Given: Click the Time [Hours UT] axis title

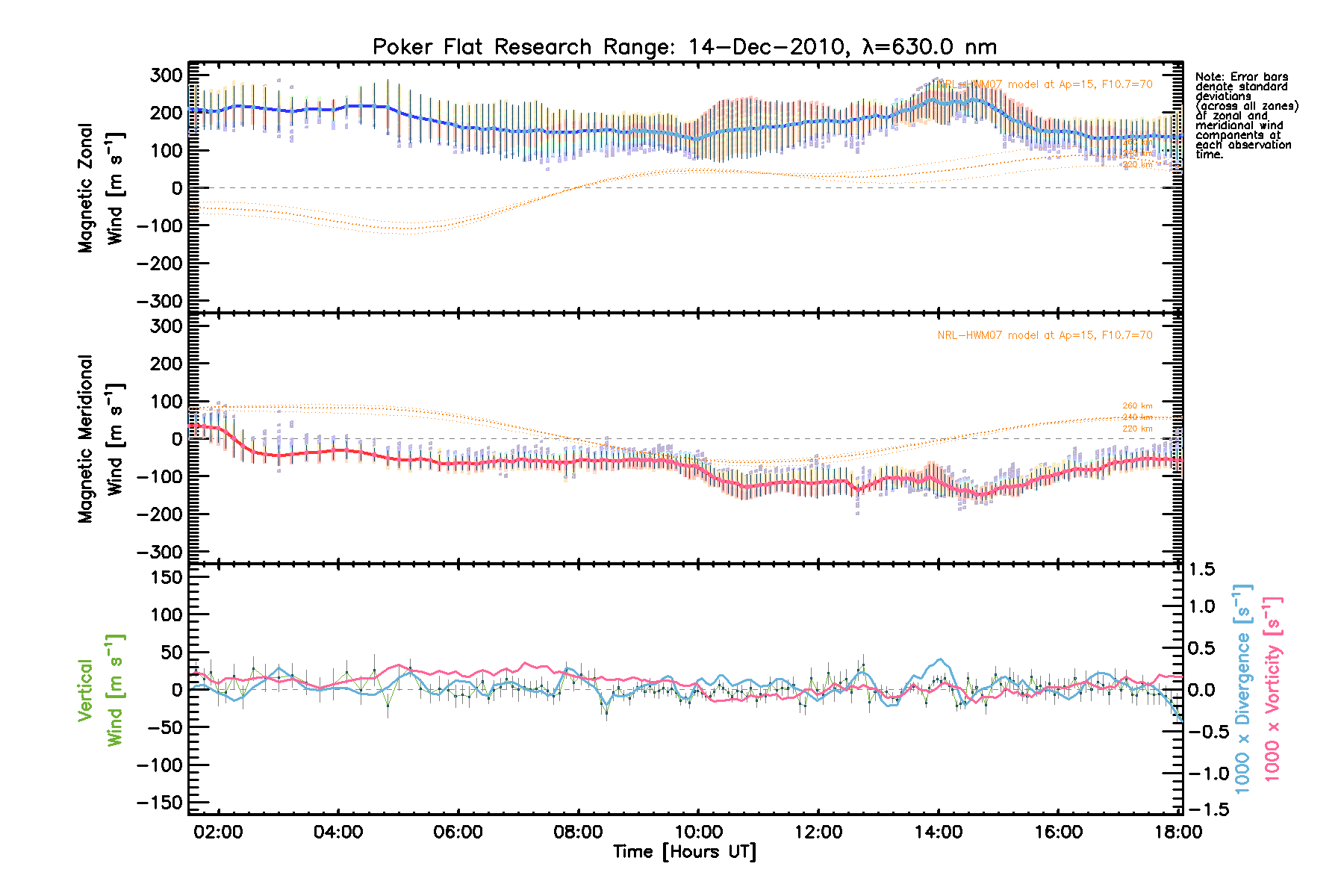Looking at the screenshot, I should tap(684, 852).
